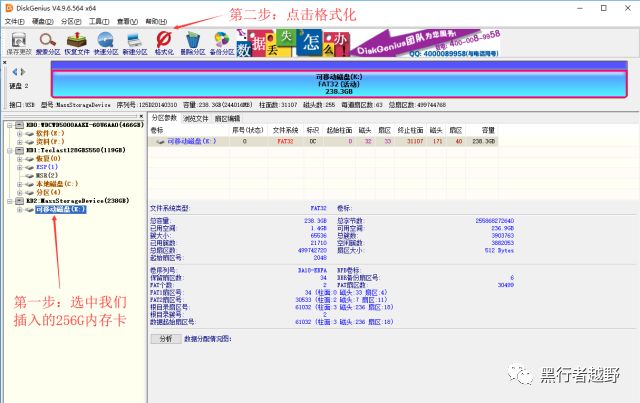Open the 文件(F) menu
Image resolution: width=640 pixels, height=403 pixels.
13,20
